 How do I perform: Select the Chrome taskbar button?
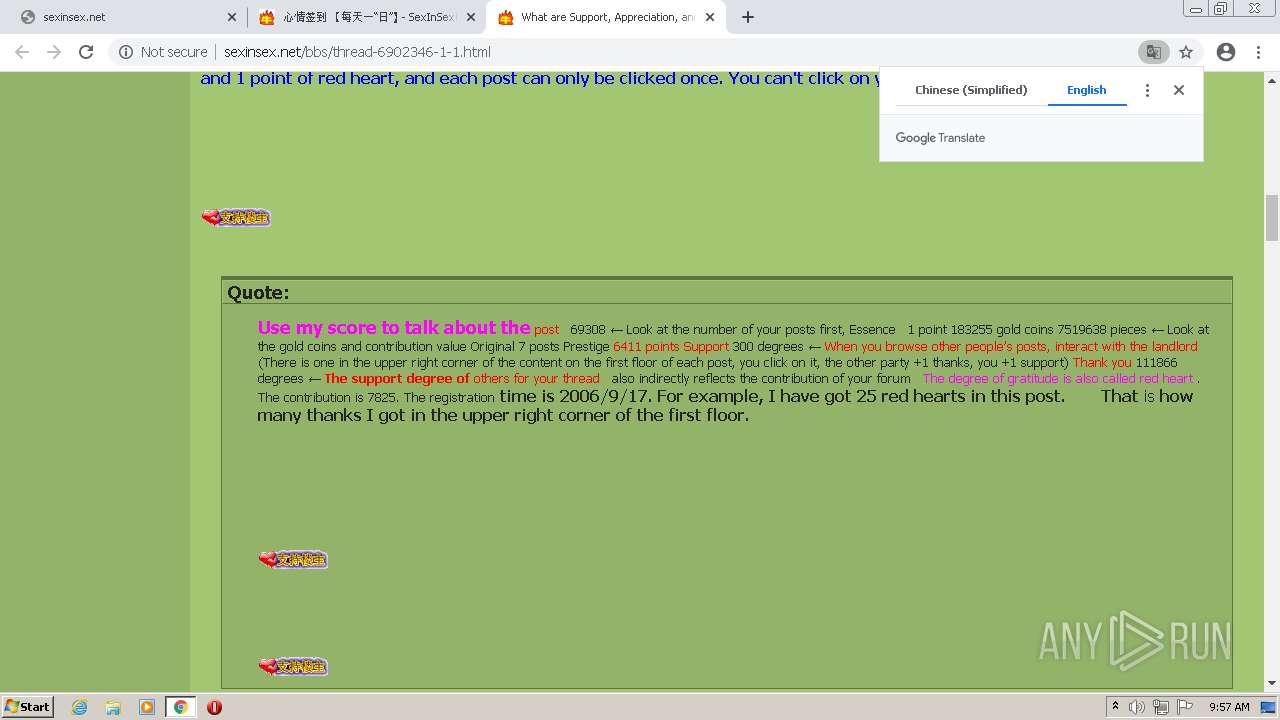[180, 707]
